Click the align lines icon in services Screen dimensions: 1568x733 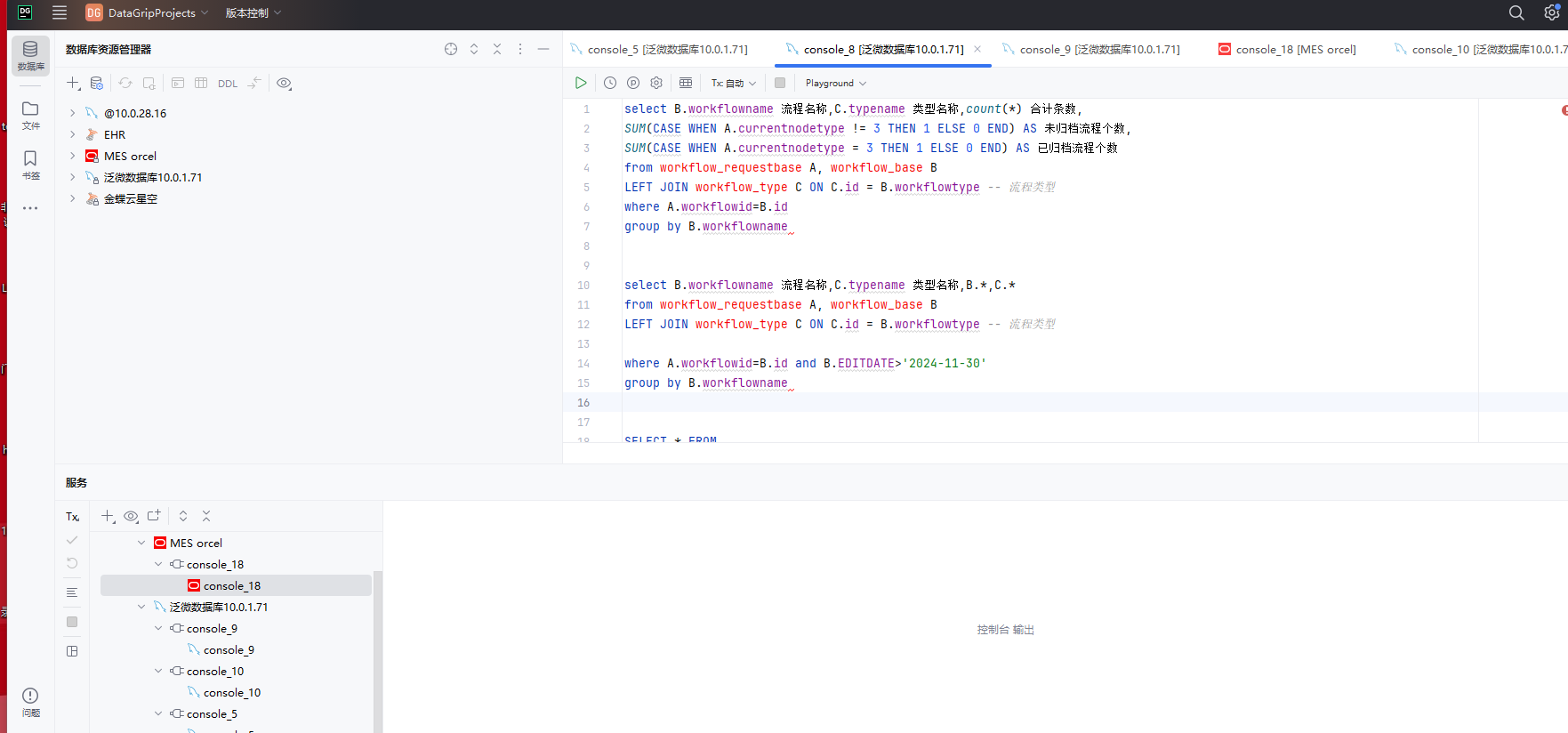pyautogui.click(x=72, y=592)
